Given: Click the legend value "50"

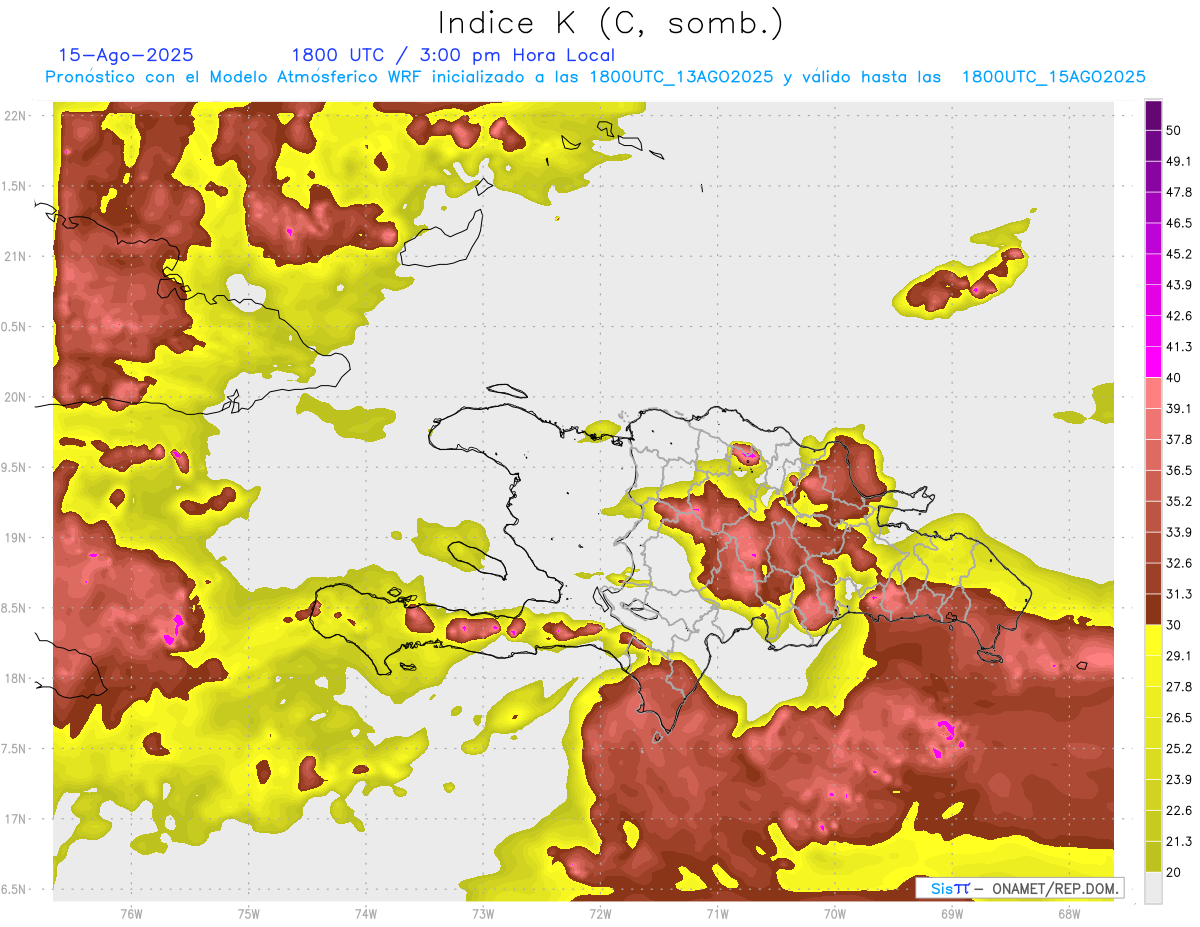Looking at the screenshot, I should (x=1174, y=130).
